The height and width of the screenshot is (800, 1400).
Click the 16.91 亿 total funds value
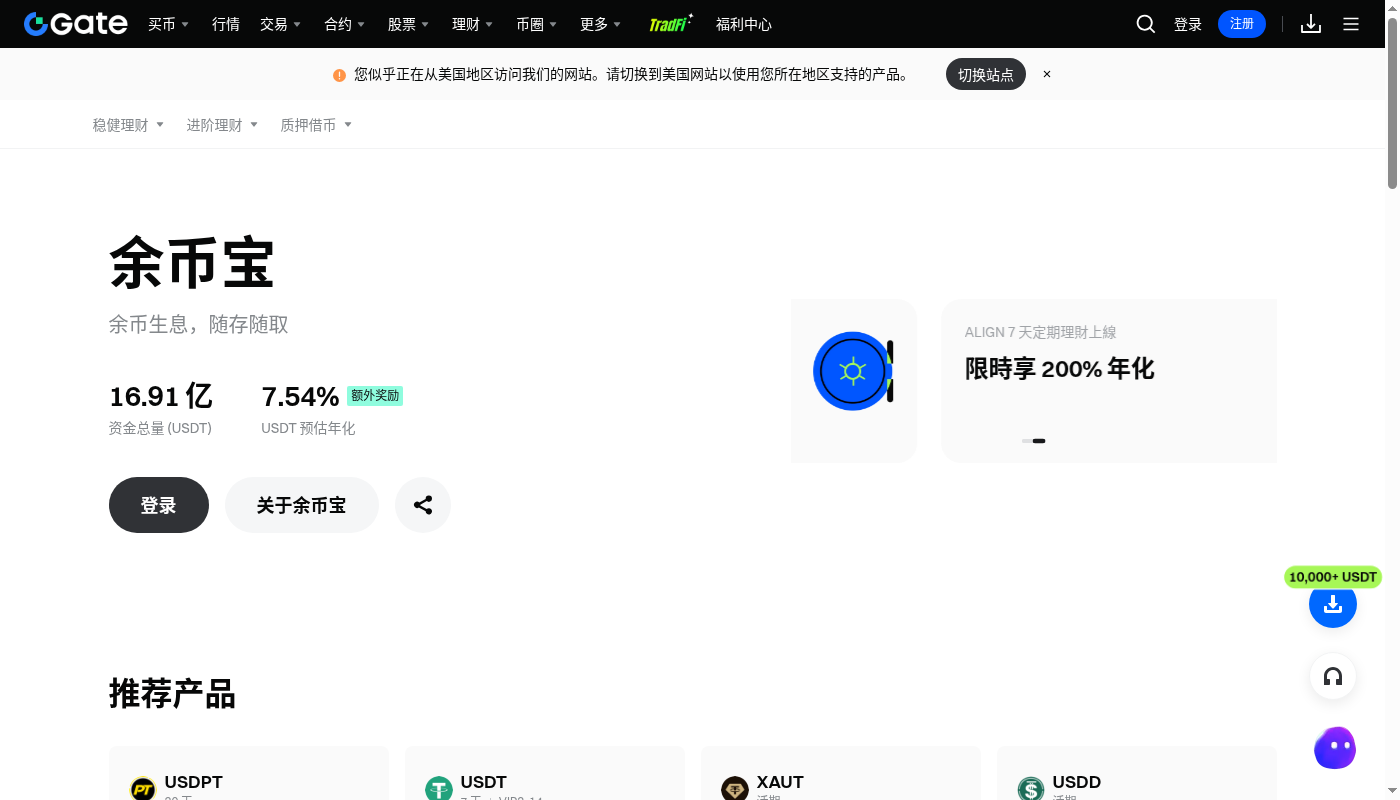coord(161,396)
